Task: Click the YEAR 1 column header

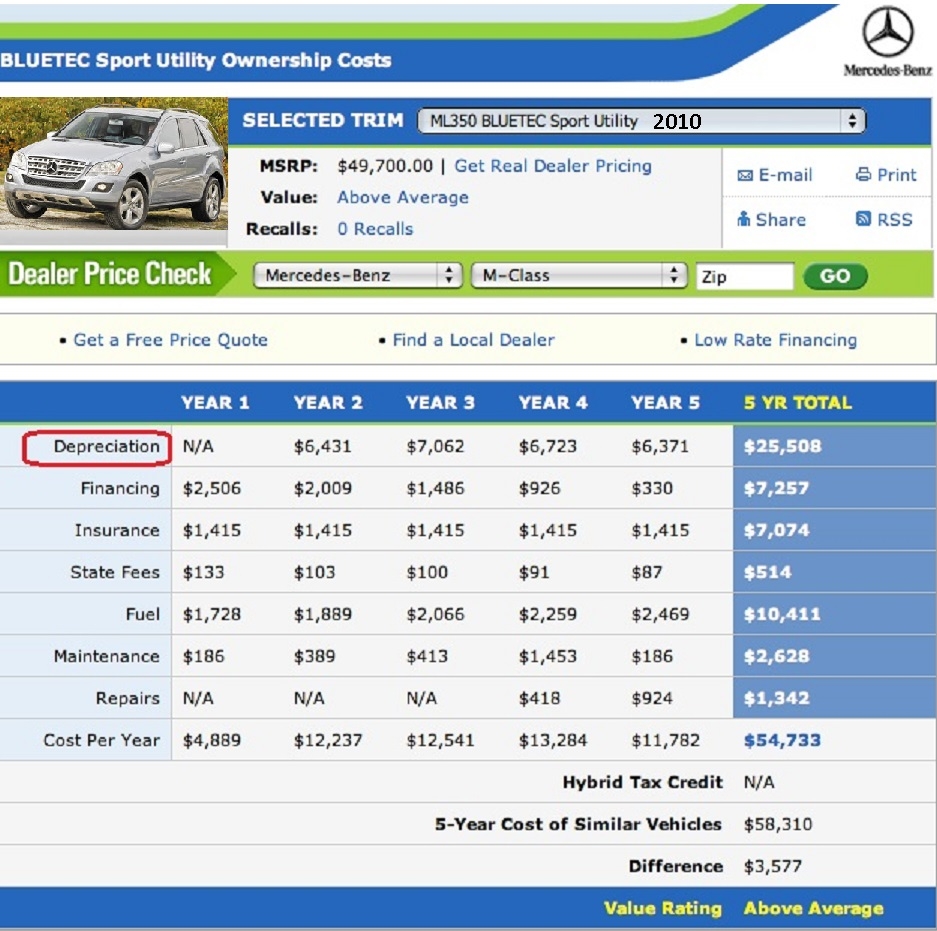Action: (215, 402)
